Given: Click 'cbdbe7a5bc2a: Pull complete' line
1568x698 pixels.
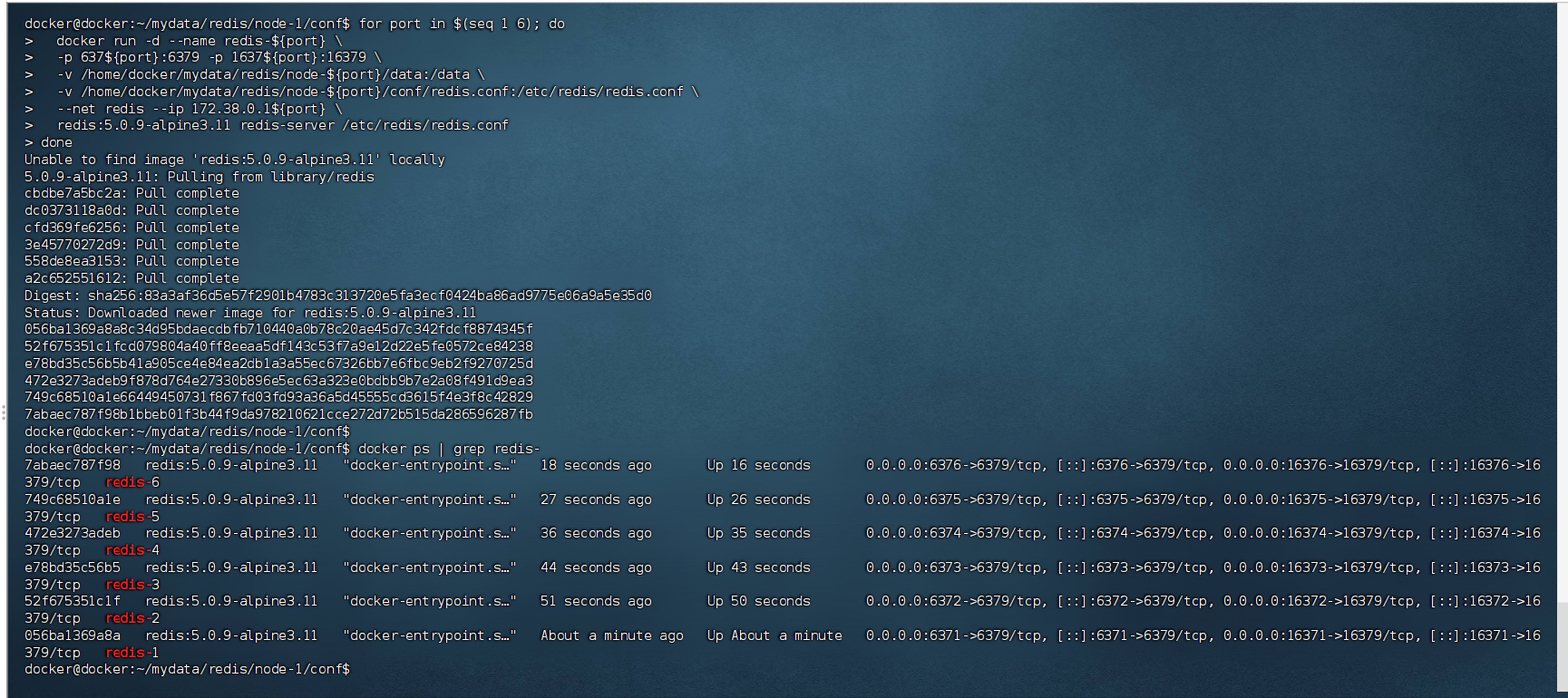Looking at the screenshot, I should tap(132, 193).
